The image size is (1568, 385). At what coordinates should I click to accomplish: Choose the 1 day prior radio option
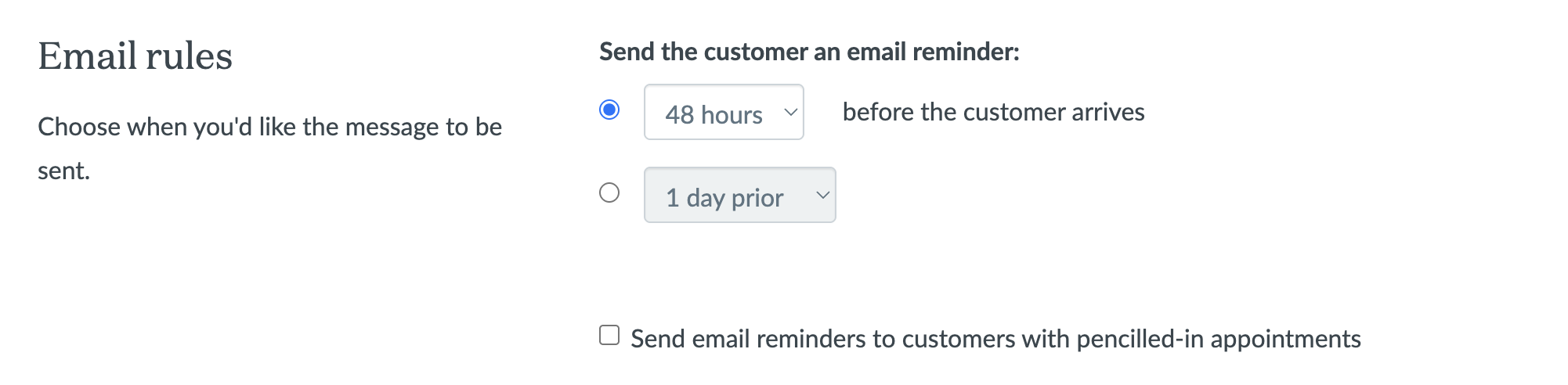(609, 192)
